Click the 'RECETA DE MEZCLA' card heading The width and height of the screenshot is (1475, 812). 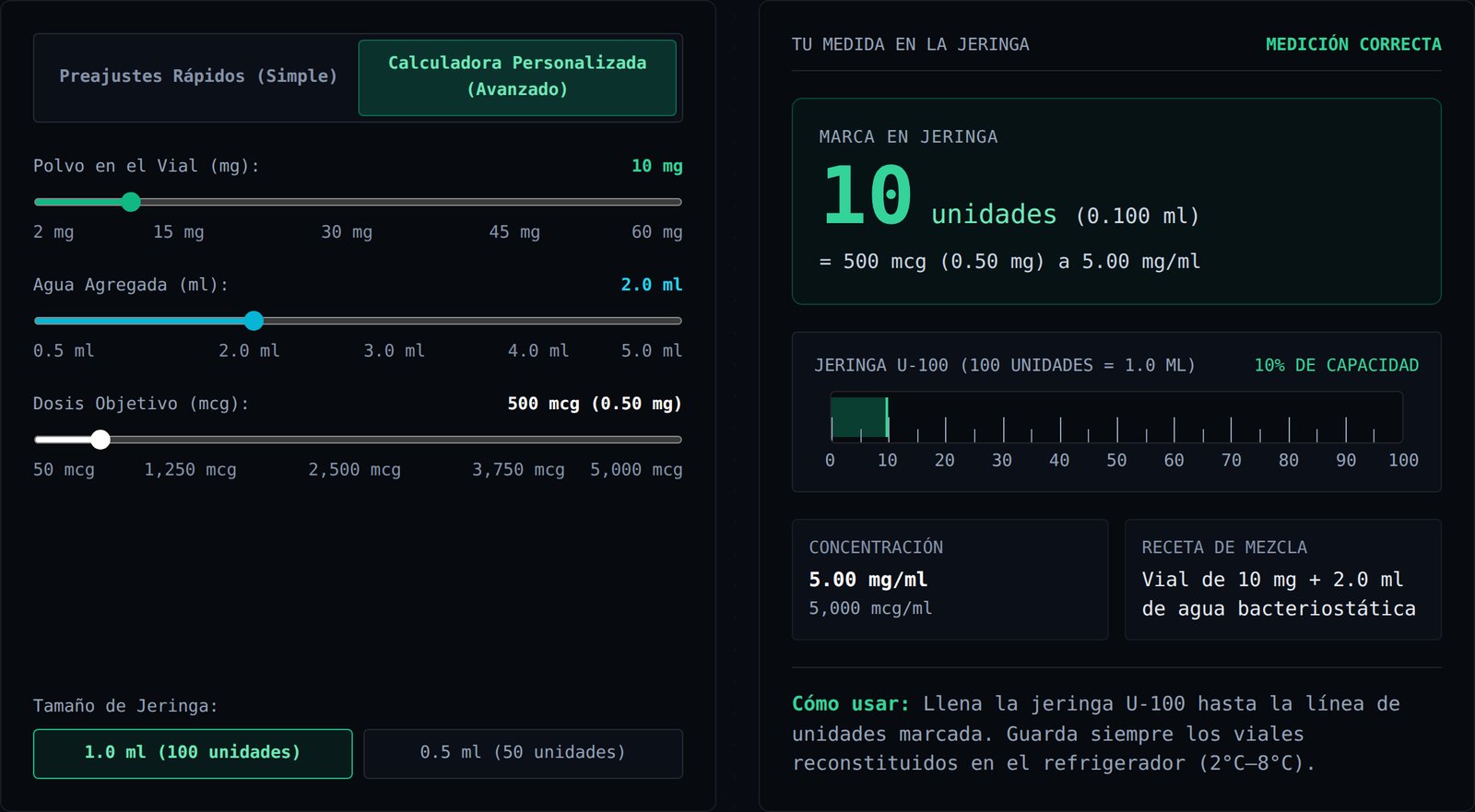point(1224,547)
